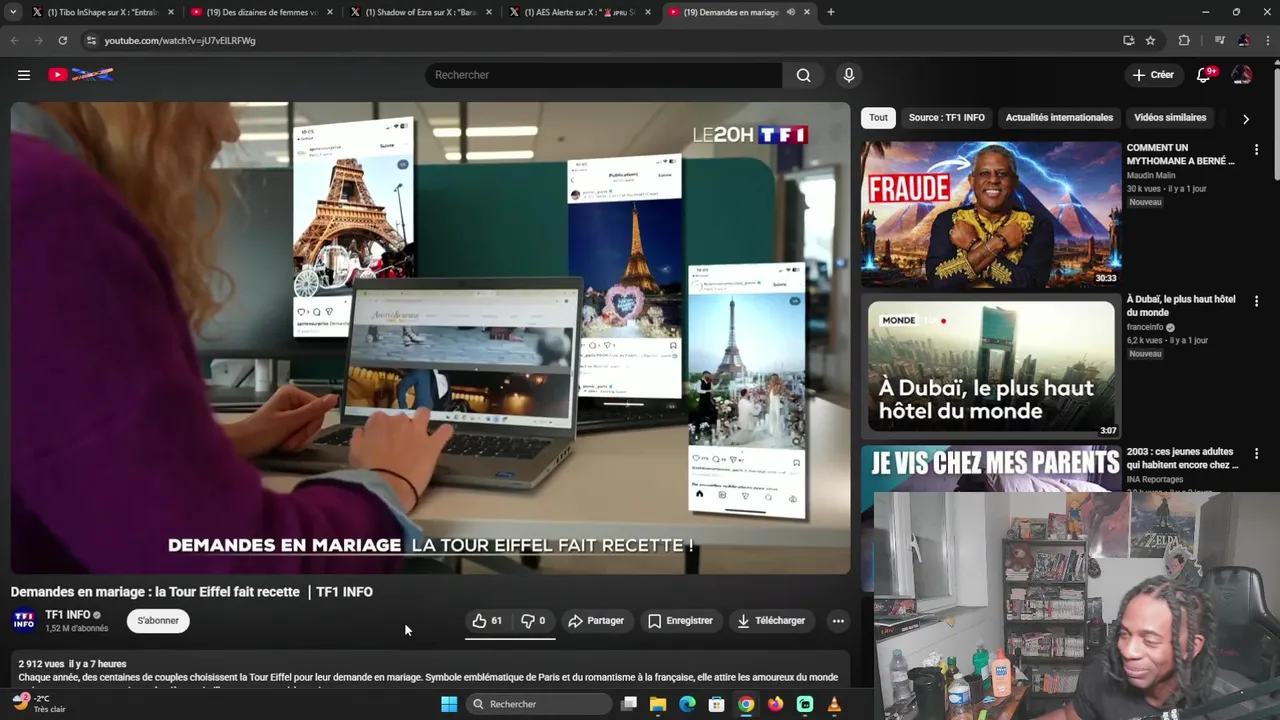Mute the tab using its speaker icon
1280x720 pixels.
pos(790,12)
